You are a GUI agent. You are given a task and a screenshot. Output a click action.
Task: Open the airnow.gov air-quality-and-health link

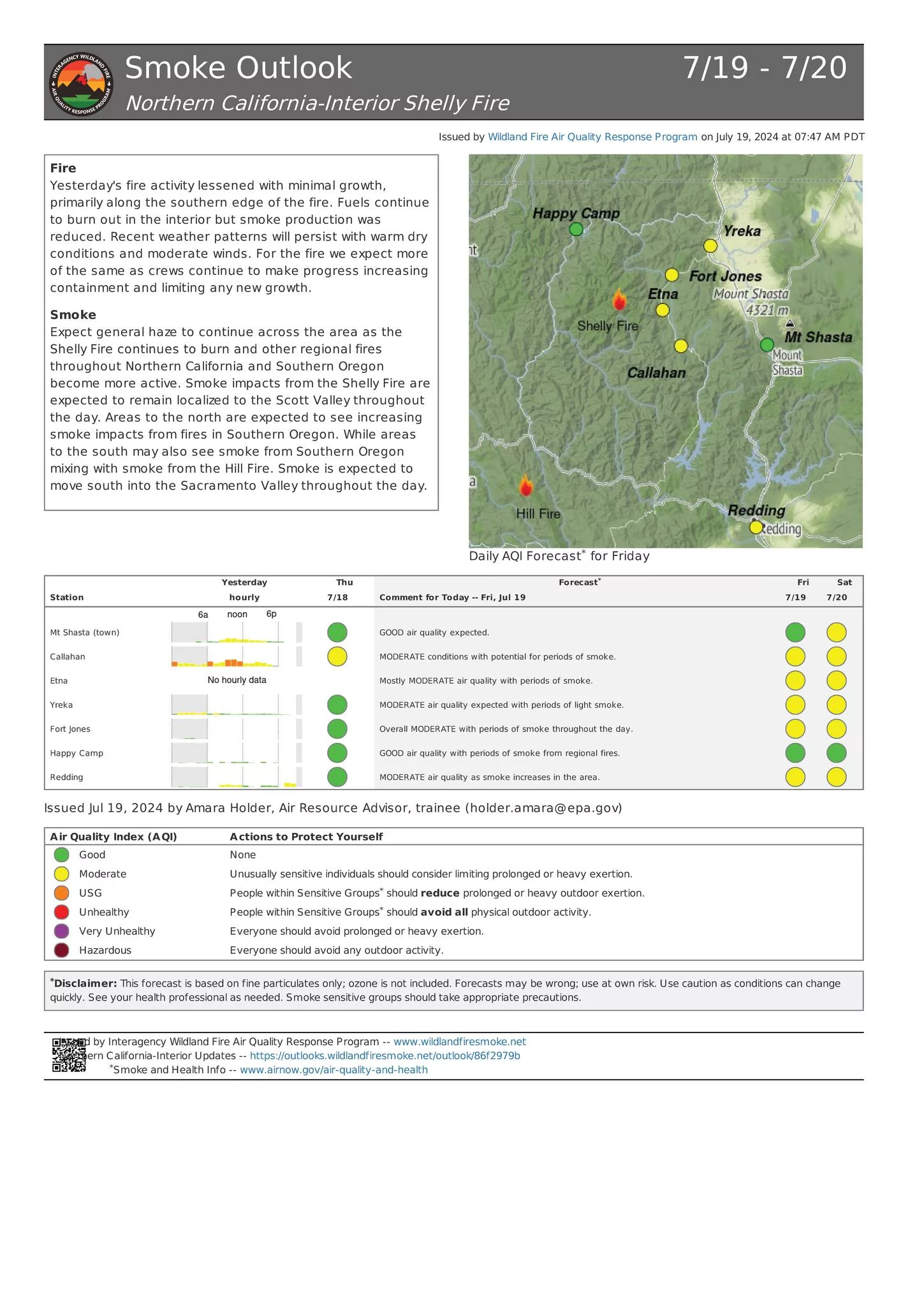[x=334, y=1069]
